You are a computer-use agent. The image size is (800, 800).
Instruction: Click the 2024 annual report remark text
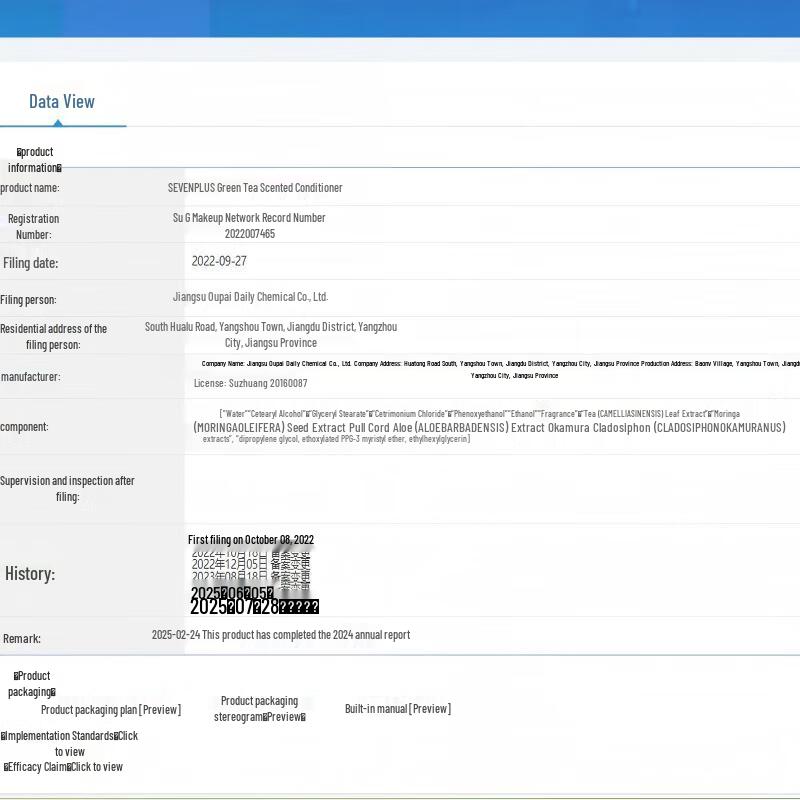pos(280,635)
